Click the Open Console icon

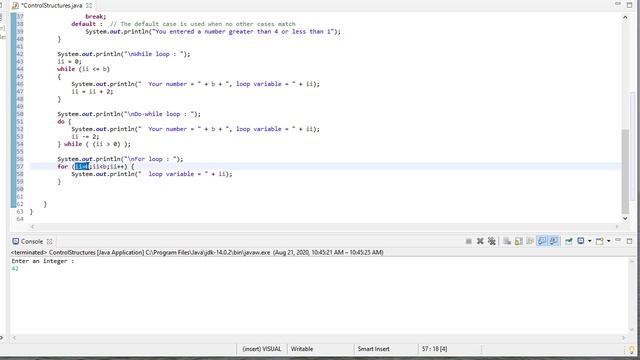[x=599, y=241]
